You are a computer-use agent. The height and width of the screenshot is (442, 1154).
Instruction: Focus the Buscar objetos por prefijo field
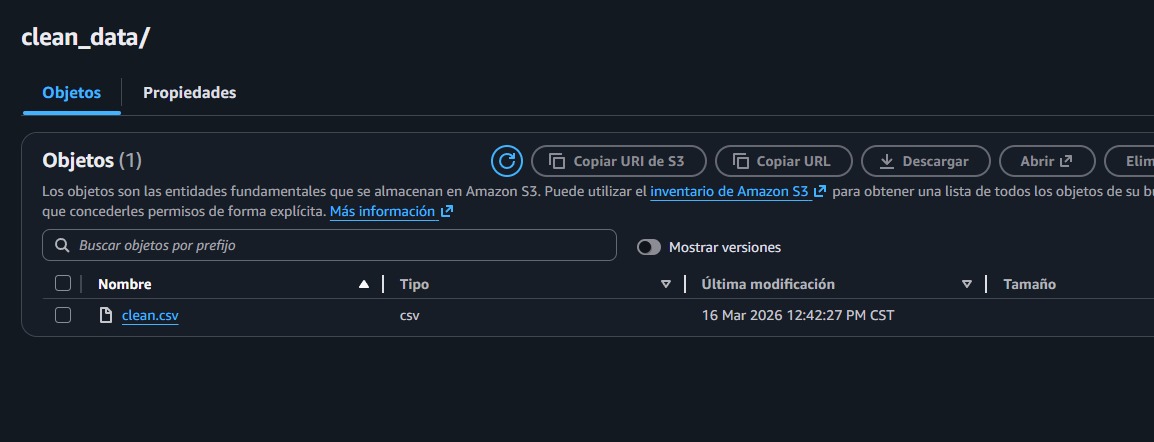click(x=340, y=245)
